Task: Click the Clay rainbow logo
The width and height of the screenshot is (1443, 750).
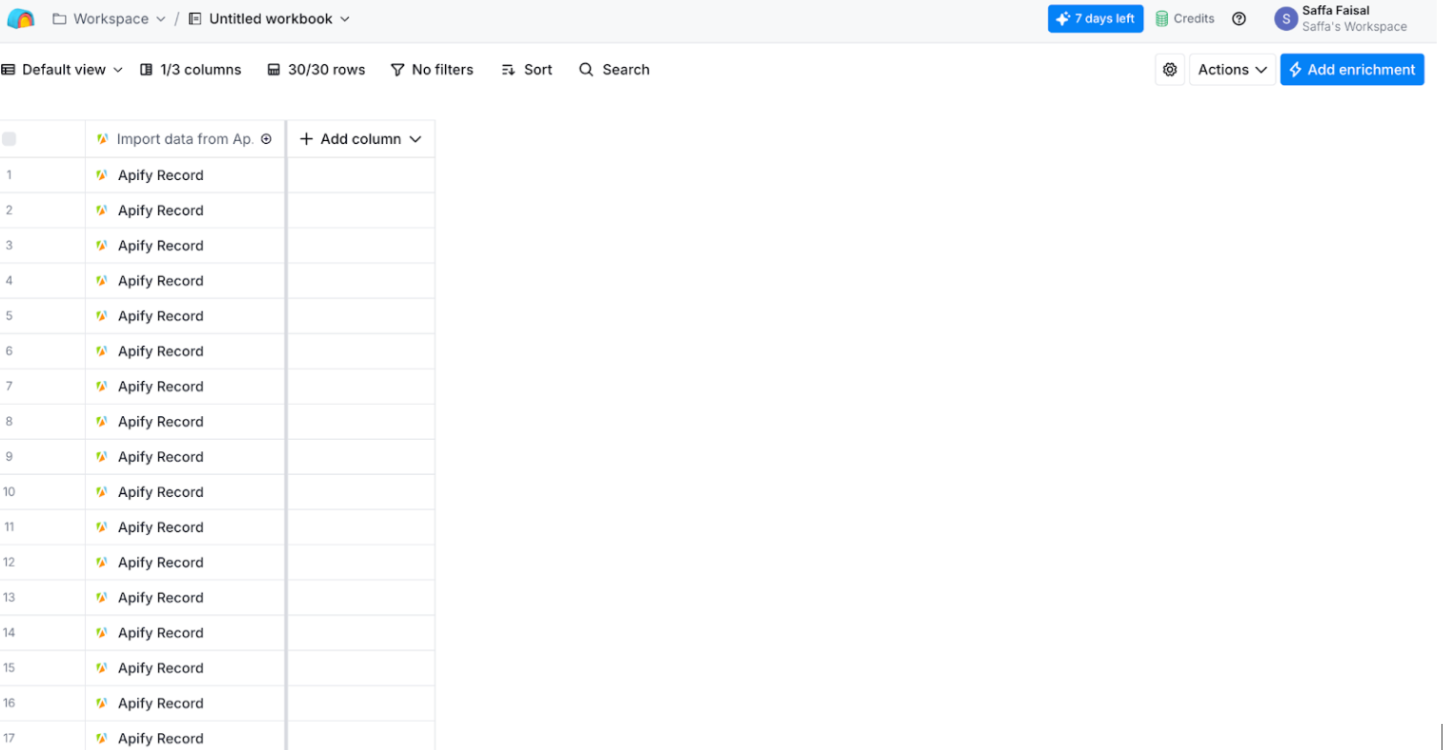Action: pos(20,18)
